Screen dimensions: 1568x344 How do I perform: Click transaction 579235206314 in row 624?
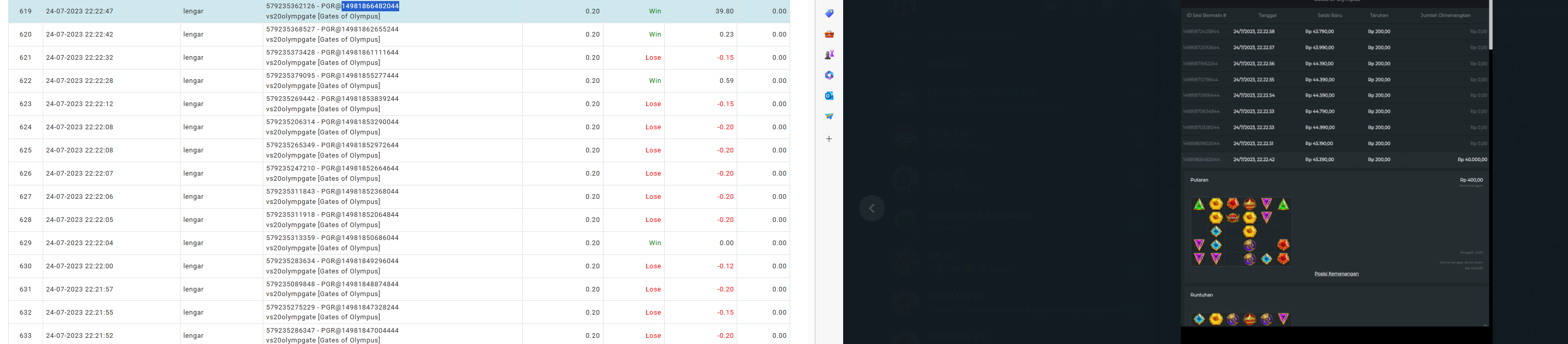tap(290, 122)
